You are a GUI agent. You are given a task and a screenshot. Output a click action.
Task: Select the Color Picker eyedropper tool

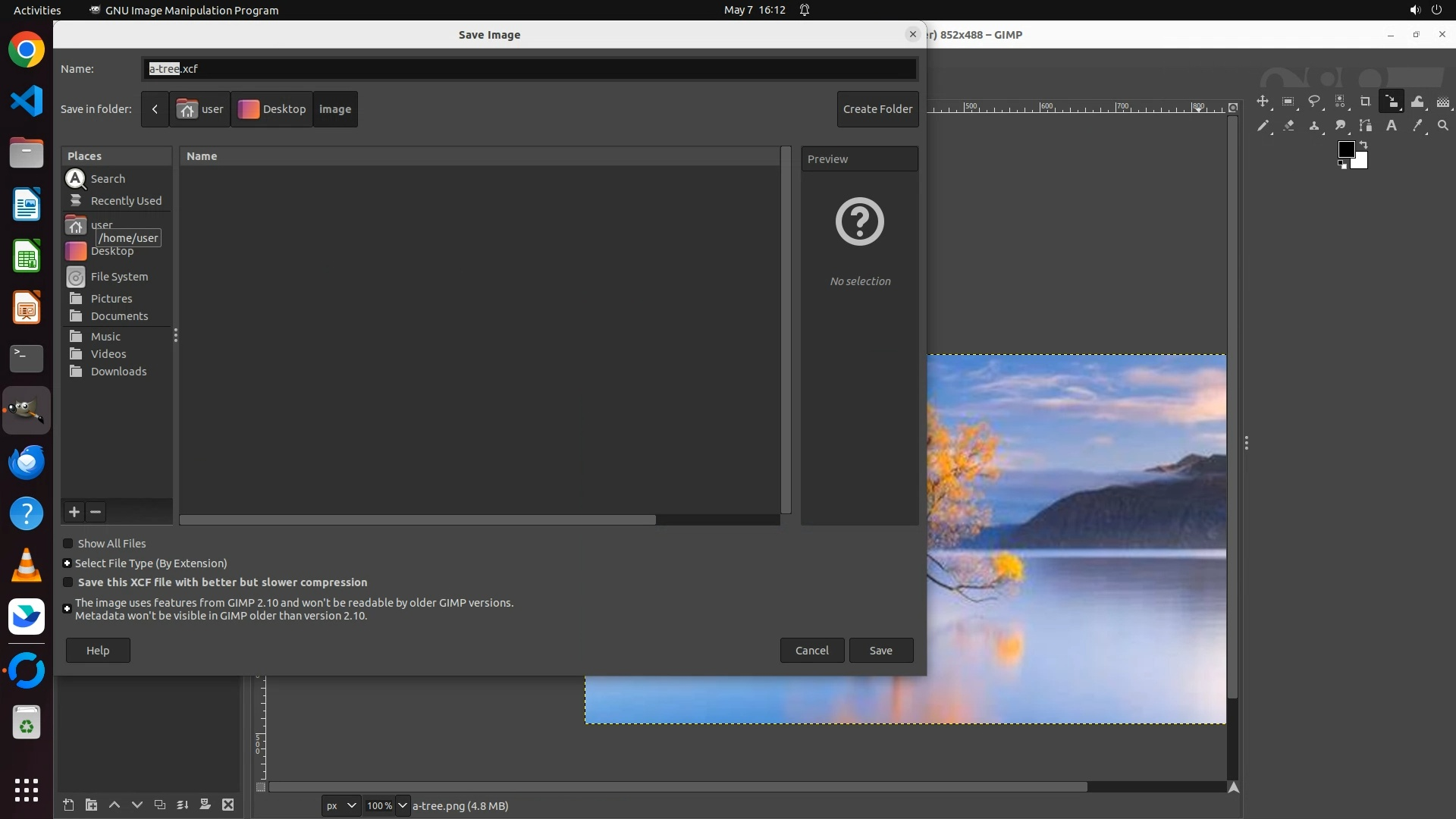point(1417,126)
